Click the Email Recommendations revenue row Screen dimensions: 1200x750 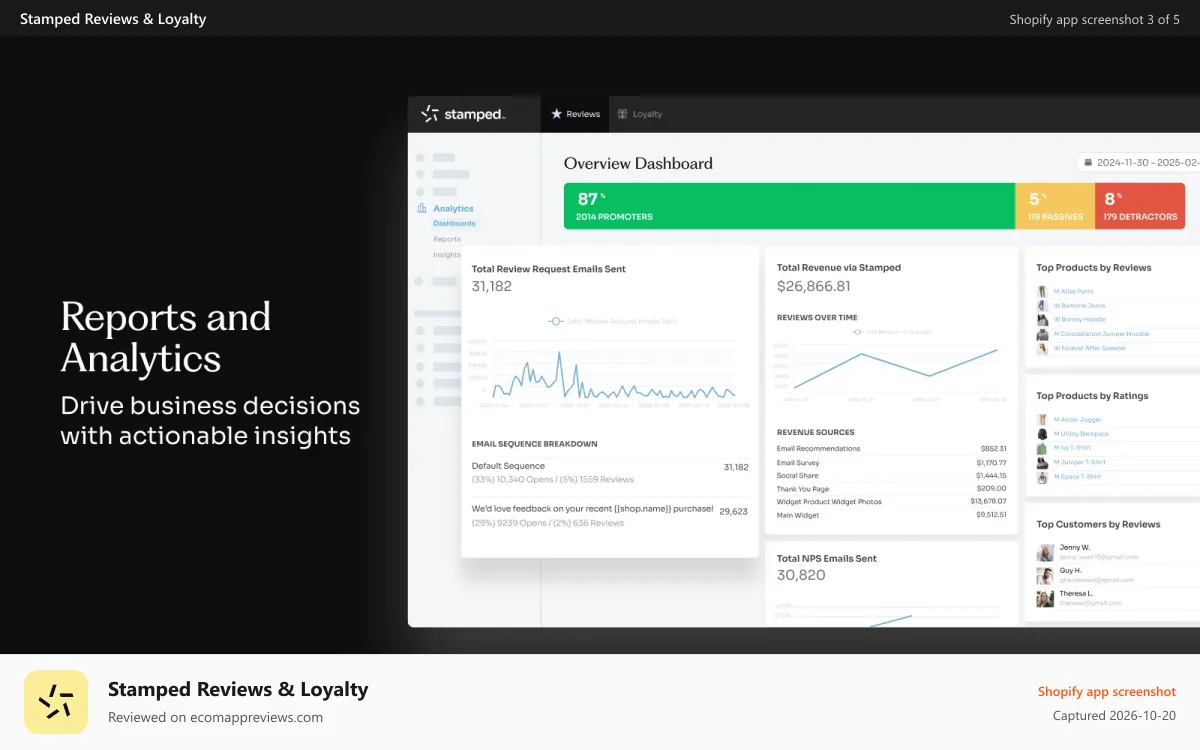(891, 449)
